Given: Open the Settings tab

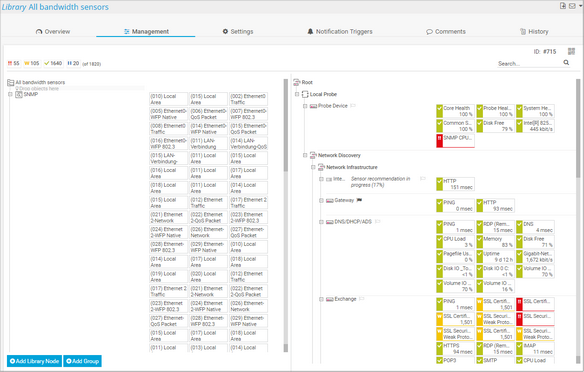Looking at the screenshot, I should [x=238, y=32].
